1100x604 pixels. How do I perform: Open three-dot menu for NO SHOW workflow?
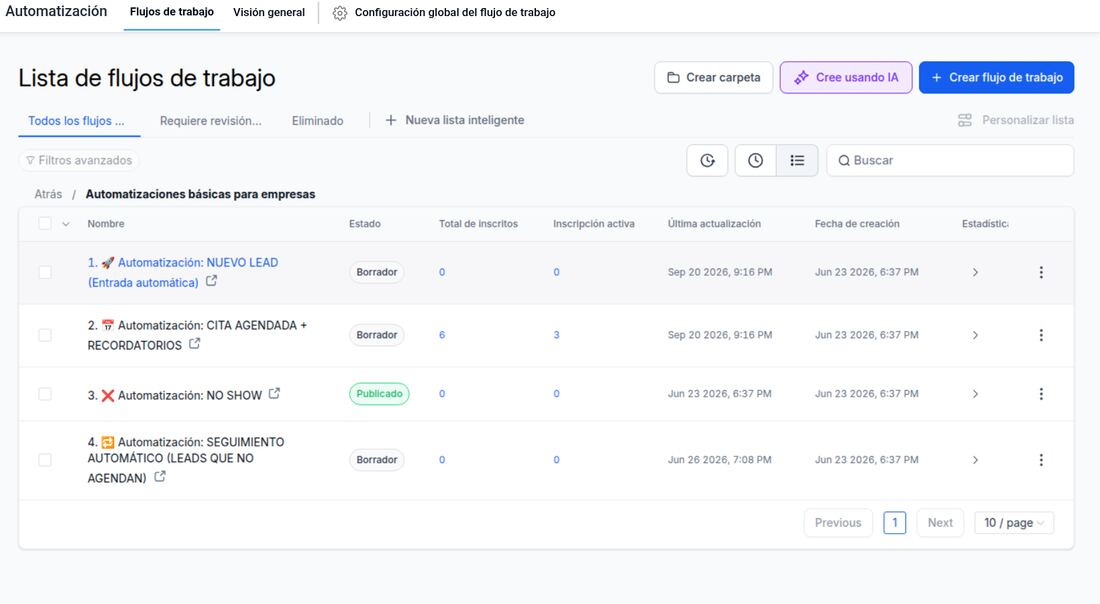pyautogui.click(x=1041, y=394)
